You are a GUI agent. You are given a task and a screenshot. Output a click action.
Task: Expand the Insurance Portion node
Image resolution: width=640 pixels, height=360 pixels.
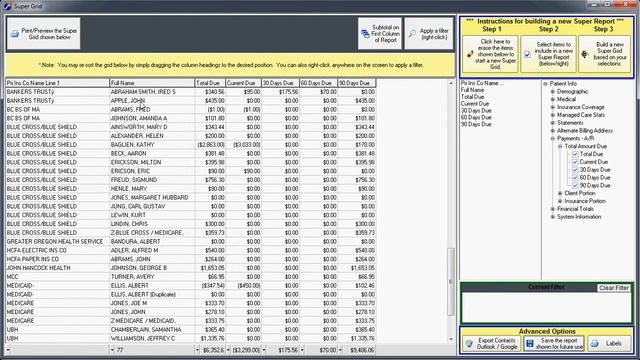pos(560,201)
